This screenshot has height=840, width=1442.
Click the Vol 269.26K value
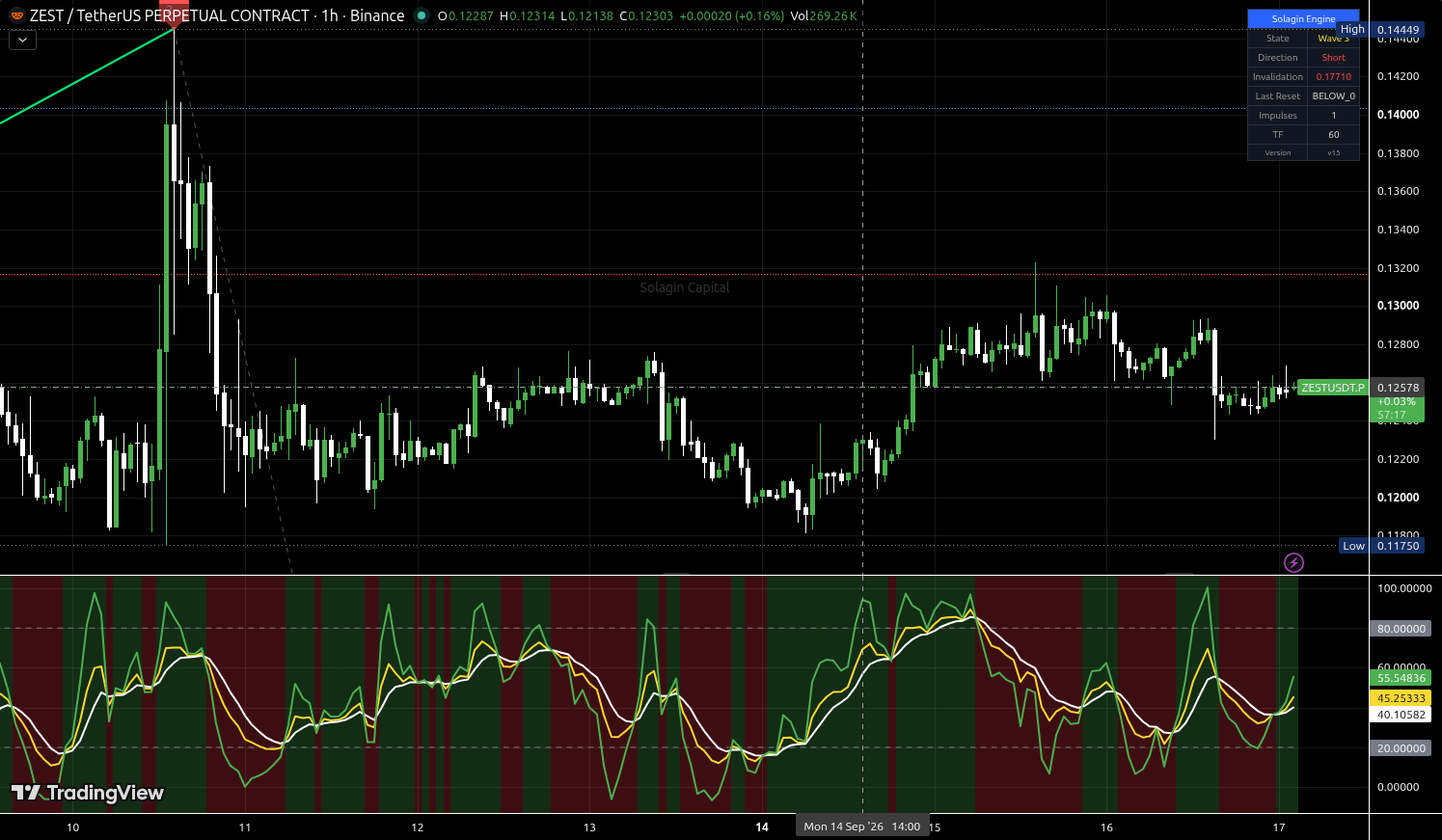(823, 15)
